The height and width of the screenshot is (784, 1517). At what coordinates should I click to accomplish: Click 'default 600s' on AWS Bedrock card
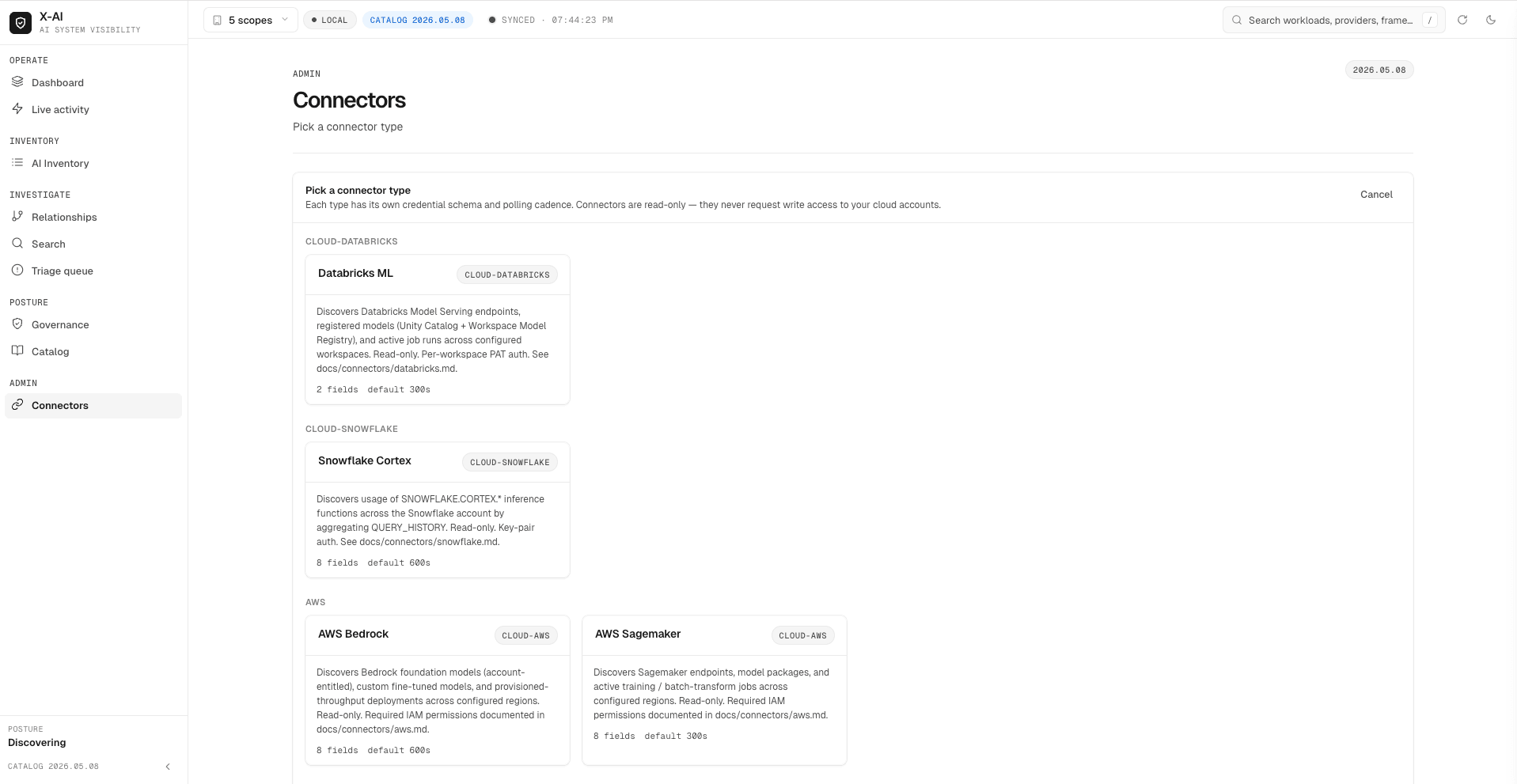399,750
